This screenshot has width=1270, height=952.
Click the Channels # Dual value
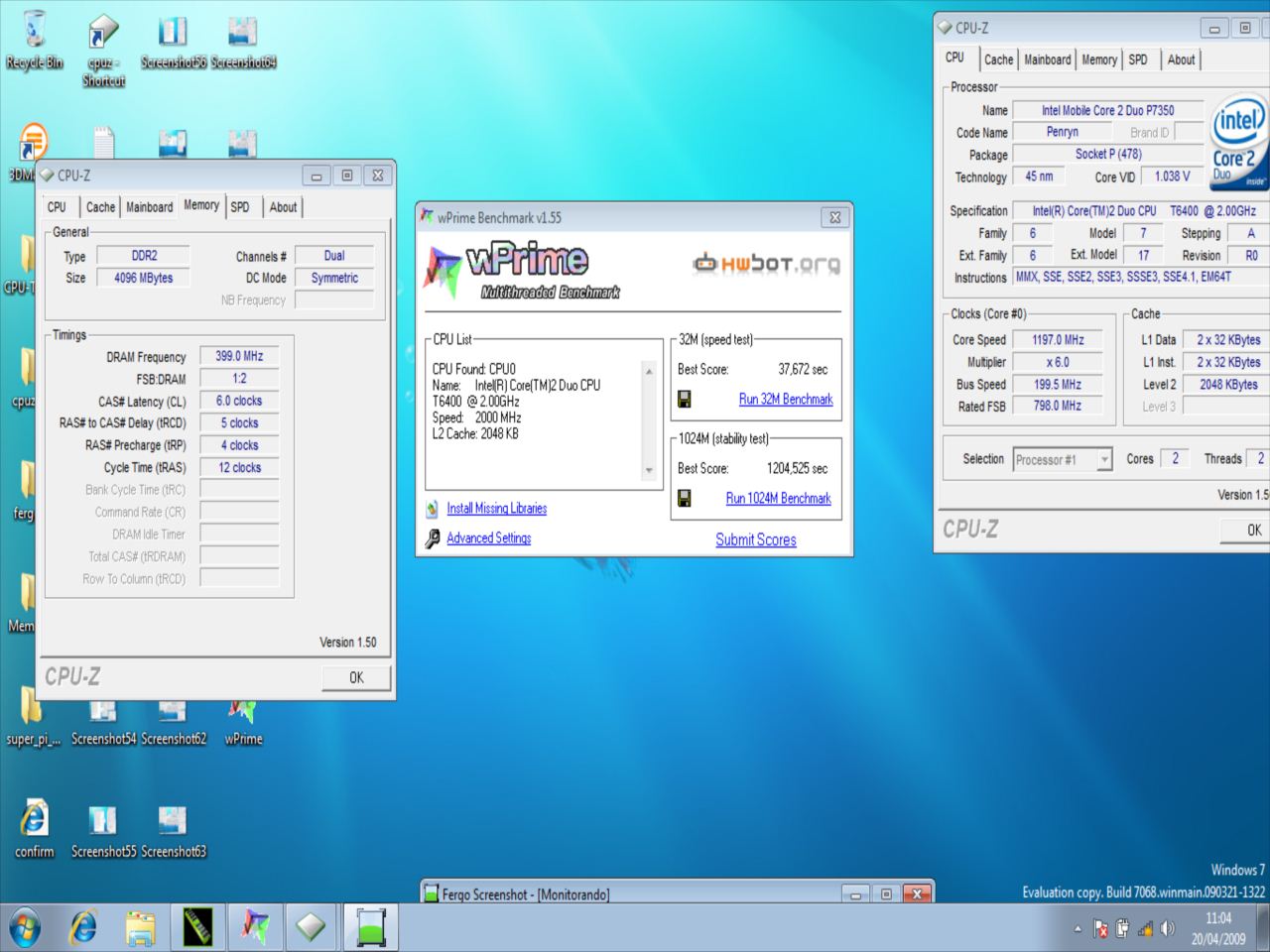tap(334, 256)
